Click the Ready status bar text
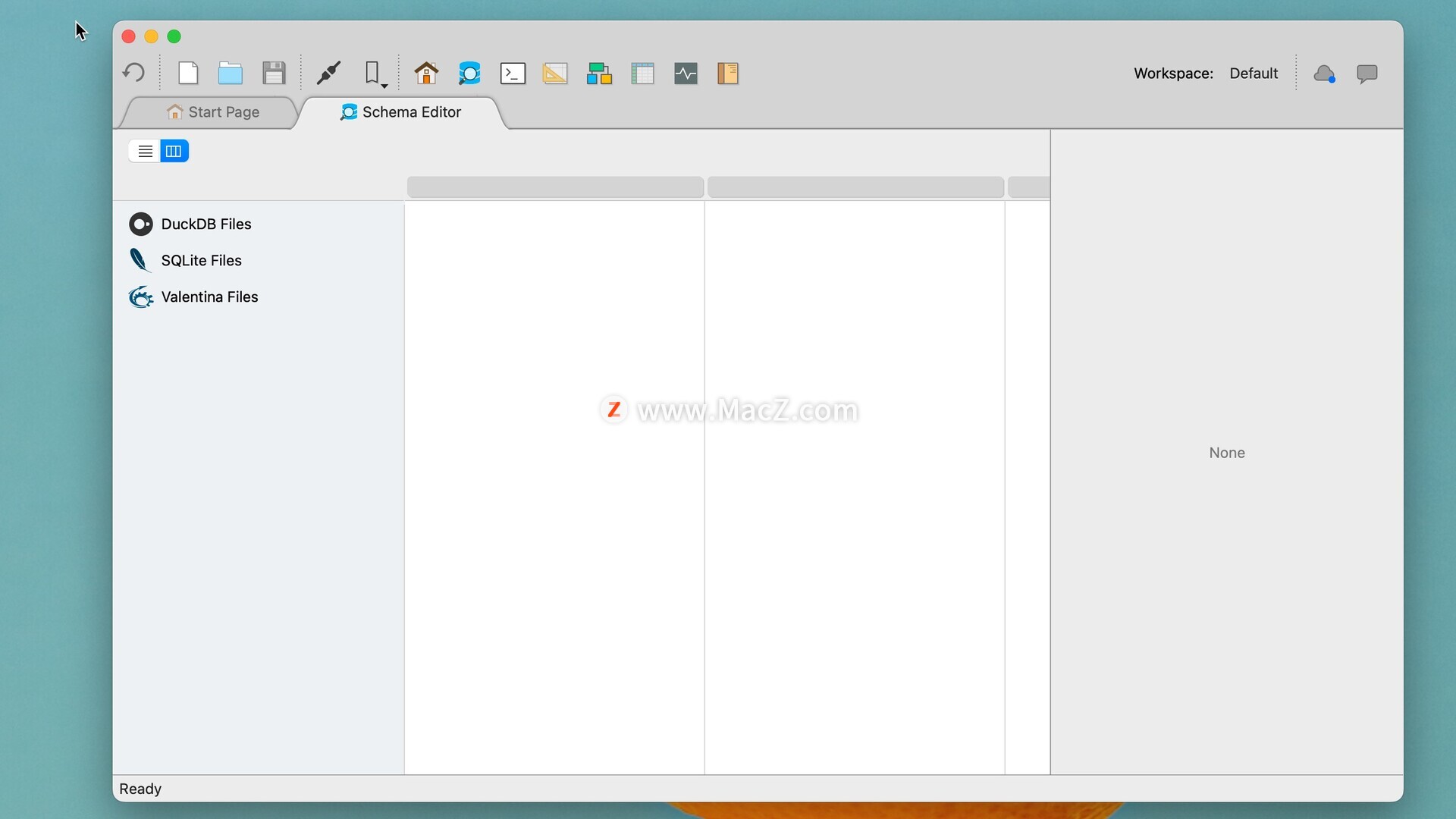 tap(140, 789)
